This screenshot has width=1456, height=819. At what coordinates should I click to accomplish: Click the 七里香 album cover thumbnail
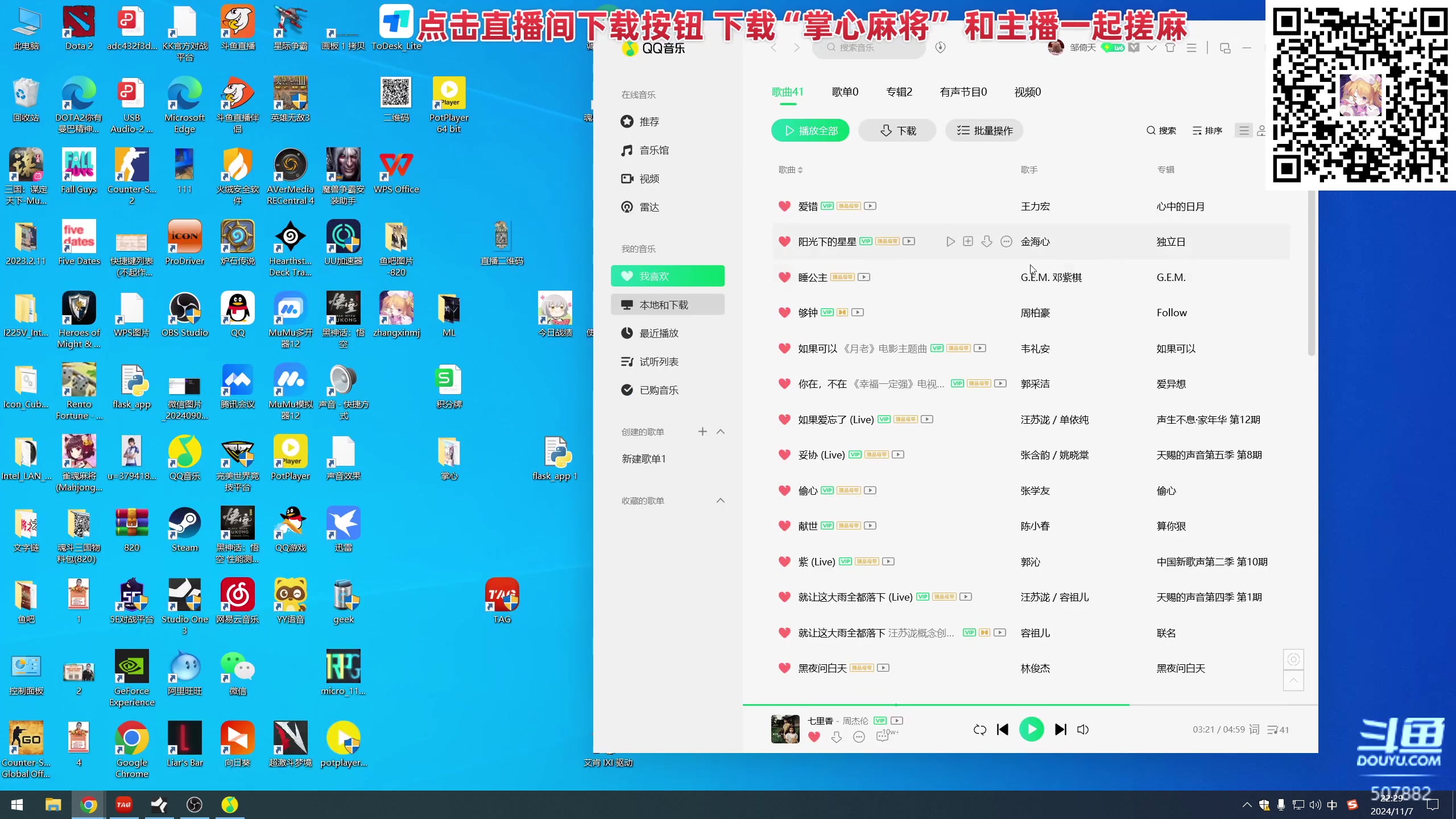(x=785, y=729)
